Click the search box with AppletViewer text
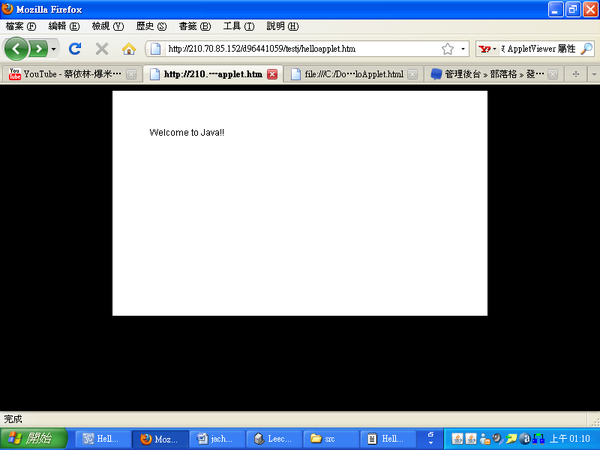Screen dimensions: 600x450 [x=539, y=49]
